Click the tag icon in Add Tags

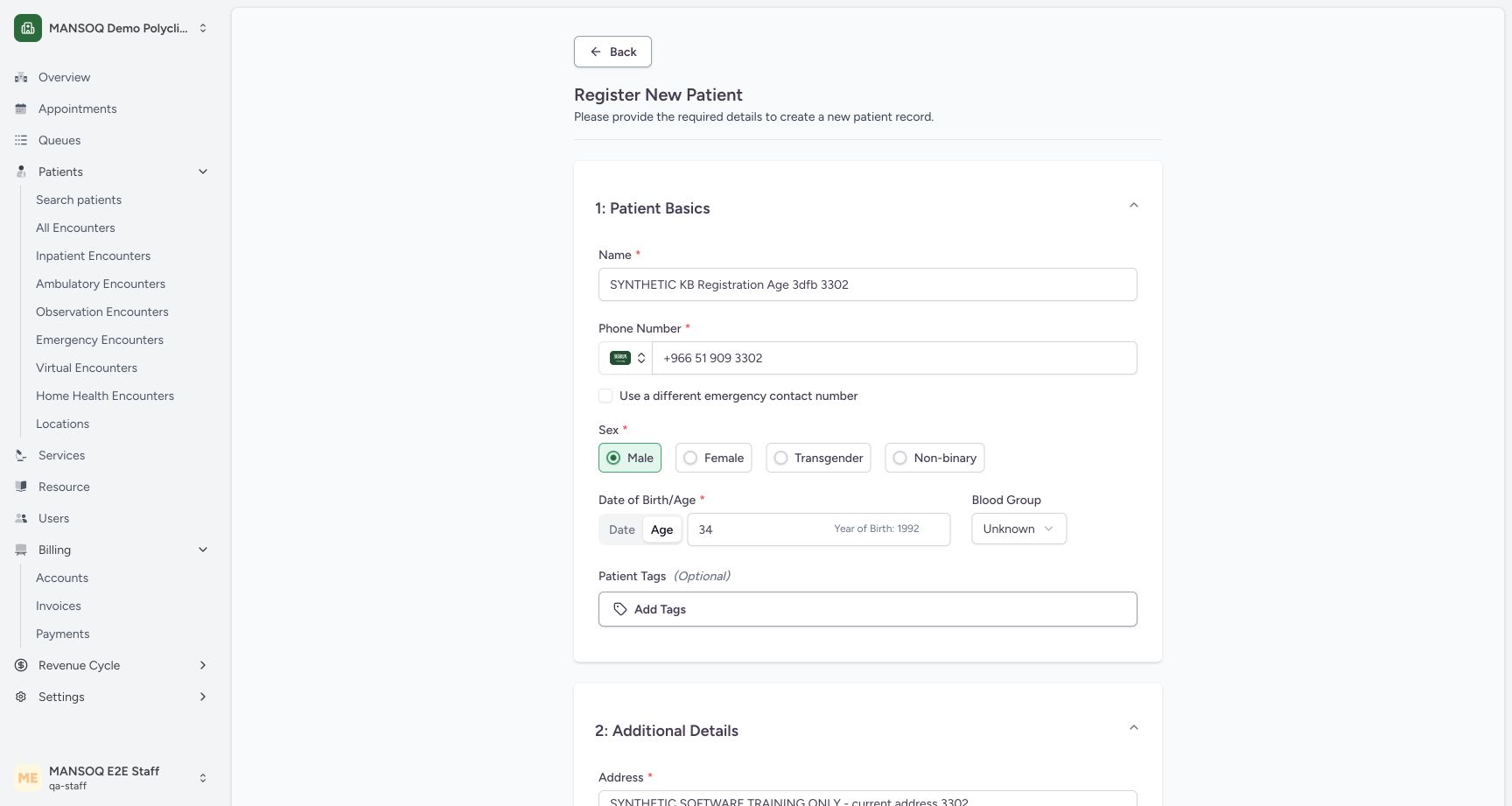coord(620,609)
